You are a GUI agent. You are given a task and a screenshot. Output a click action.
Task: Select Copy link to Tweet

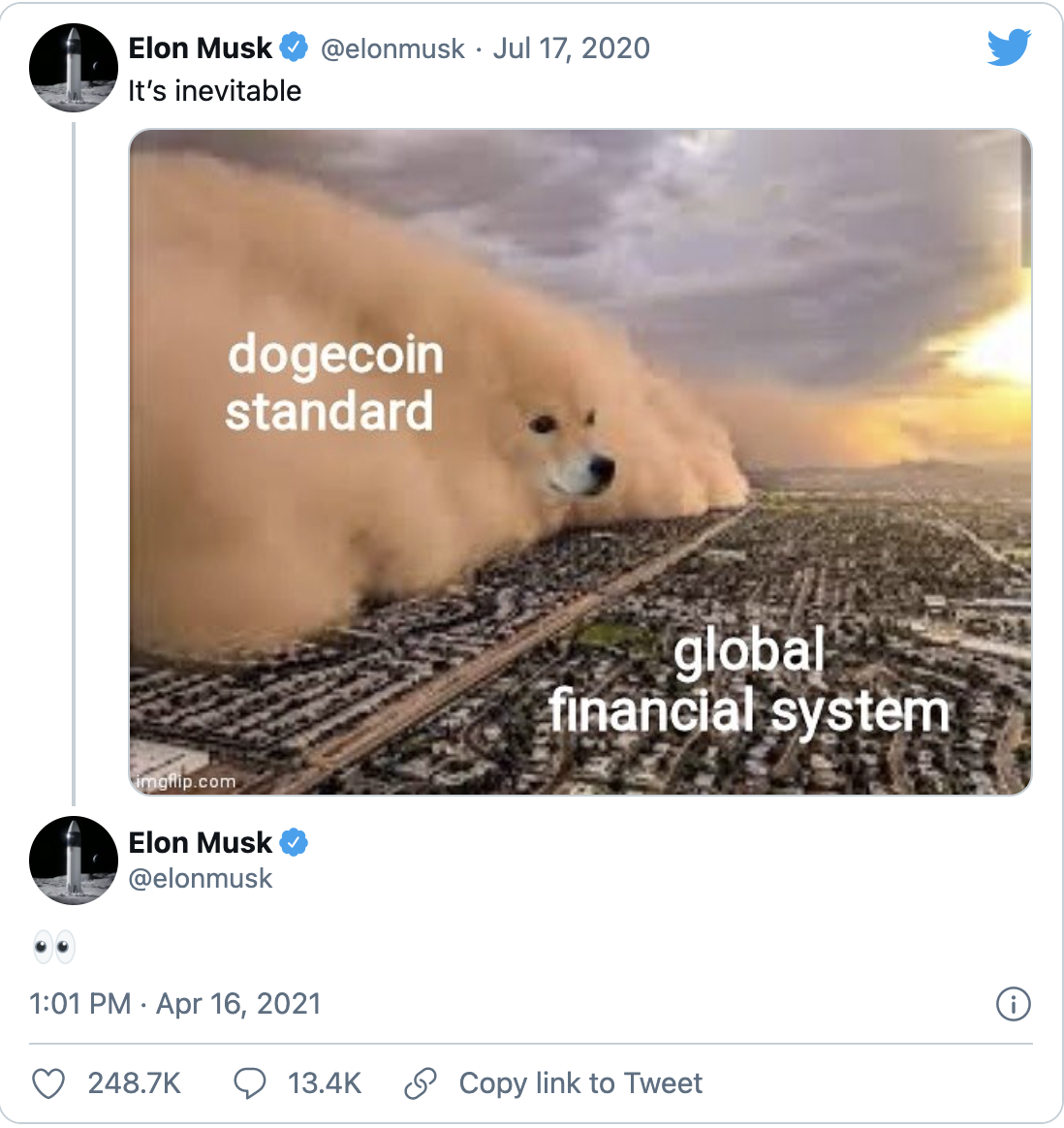click(x=580, y=1083)
